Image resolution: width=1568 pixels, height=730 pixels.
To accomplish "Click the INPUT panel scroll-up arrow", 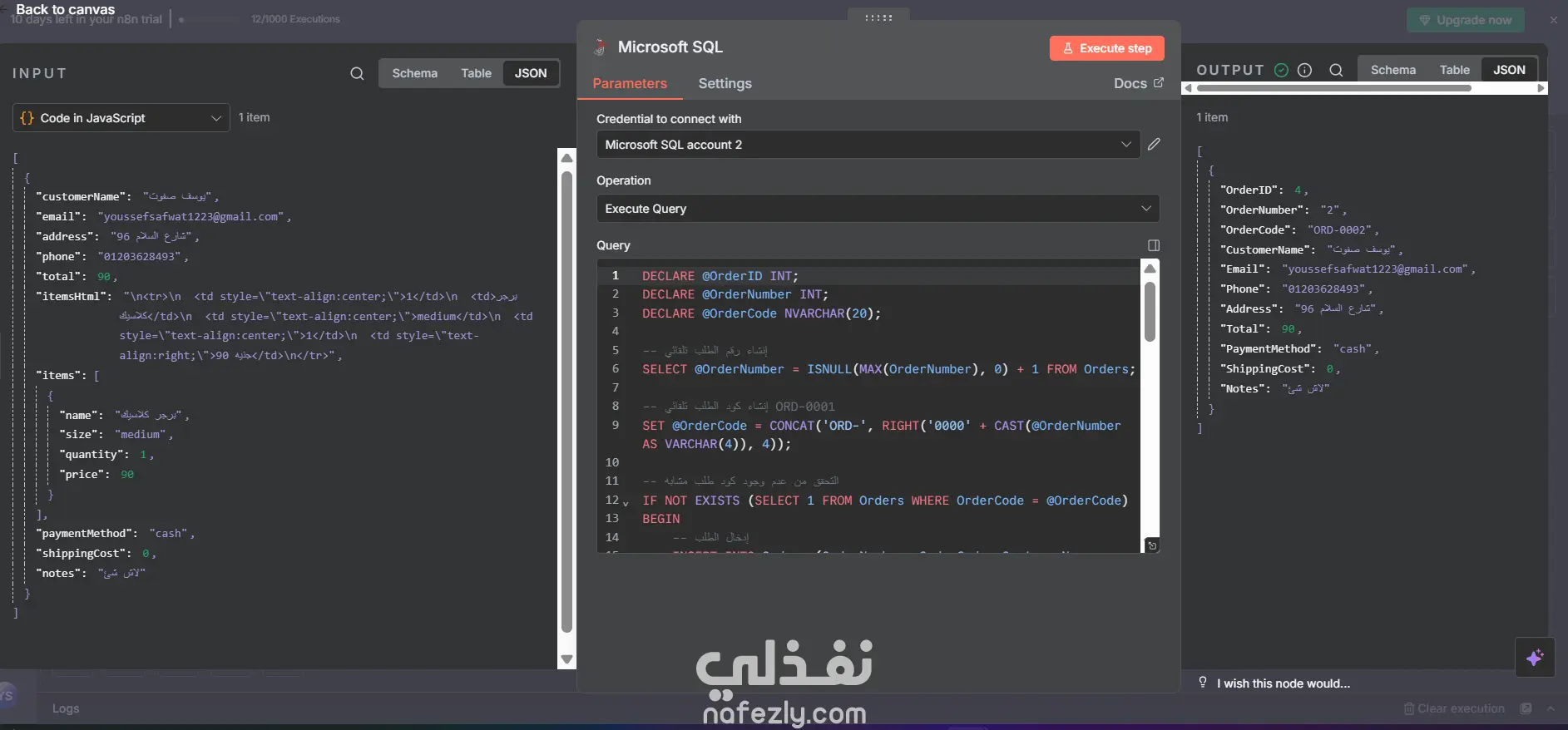I will pyautogui.click(x=566, y=158).
